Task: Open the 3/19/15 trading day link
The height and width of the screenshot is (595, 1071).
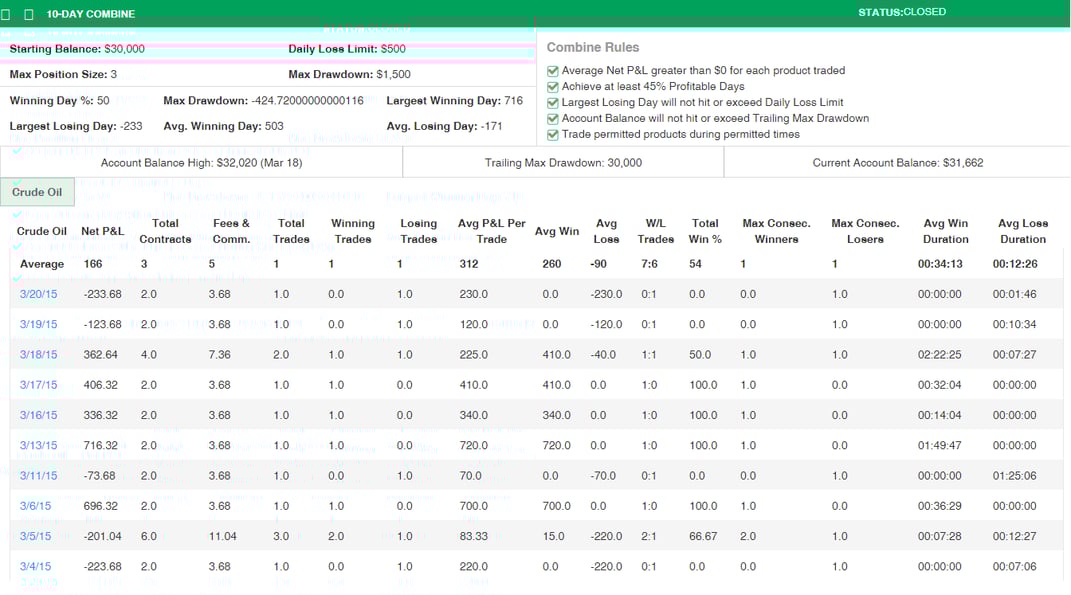Action: click(x=38, y=325)
